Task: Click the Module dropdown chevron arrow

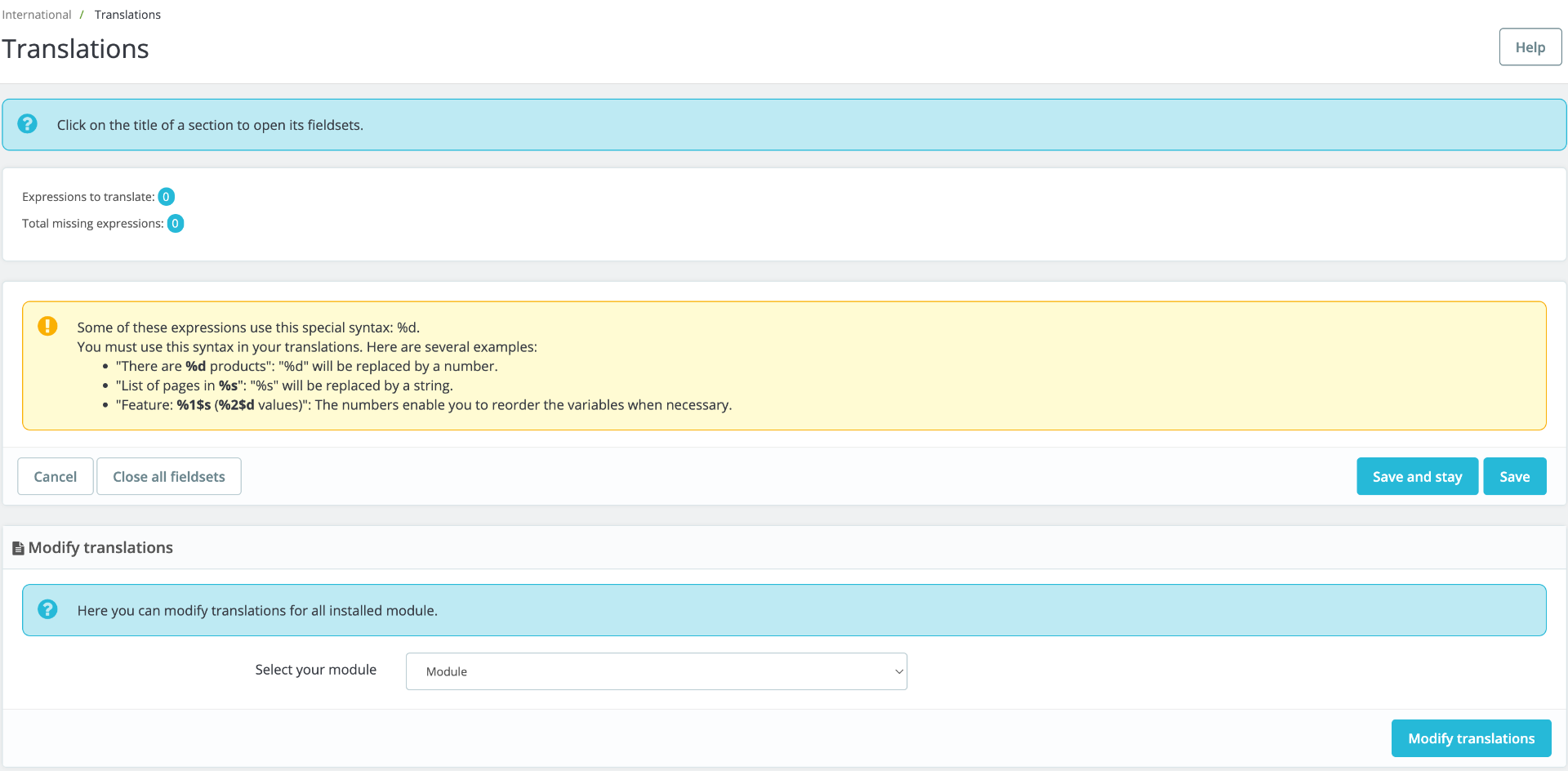Action: click(898, 671)
